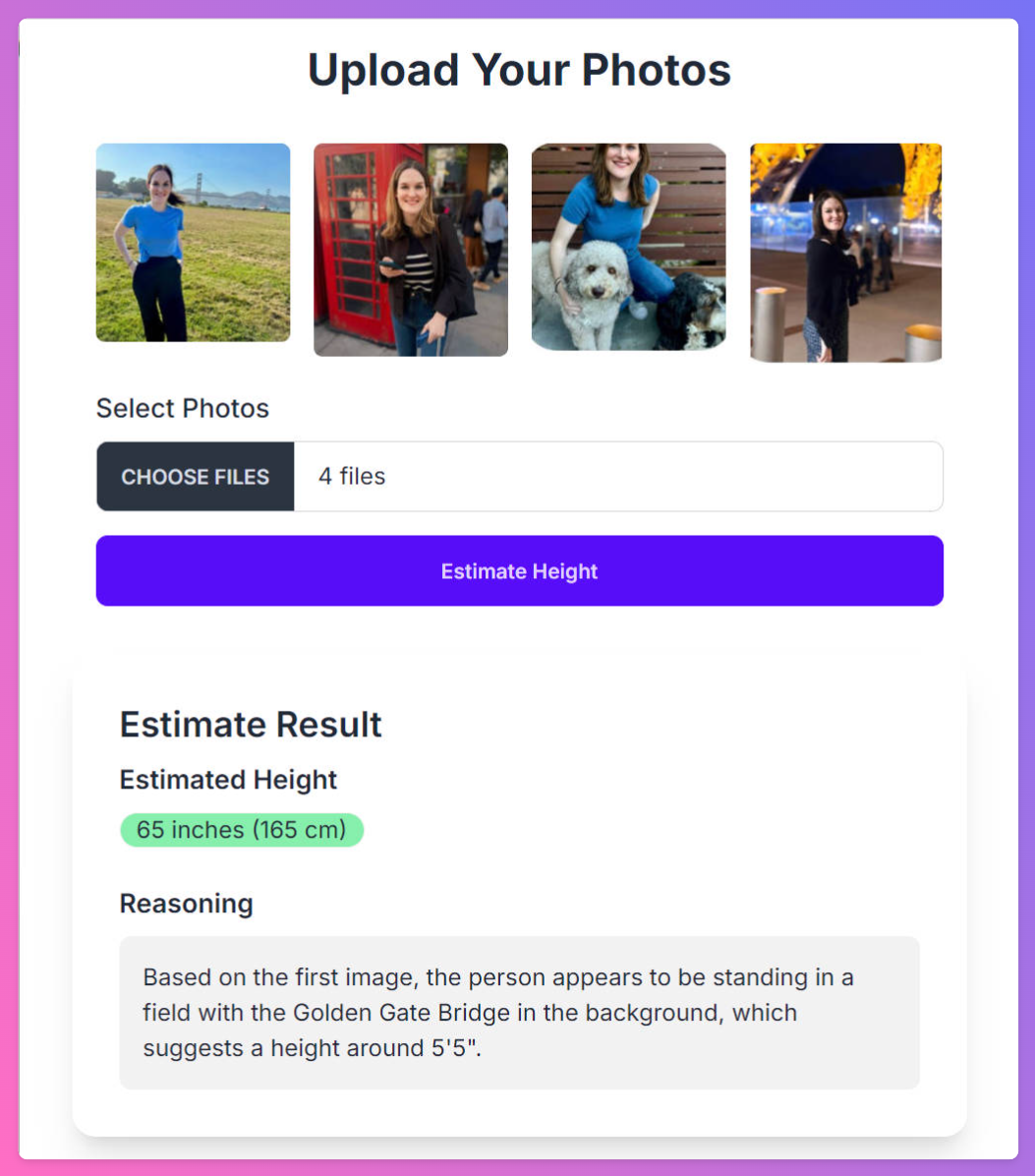
Task: Click the black dog in third photo
Action: [x=694, y=313]
